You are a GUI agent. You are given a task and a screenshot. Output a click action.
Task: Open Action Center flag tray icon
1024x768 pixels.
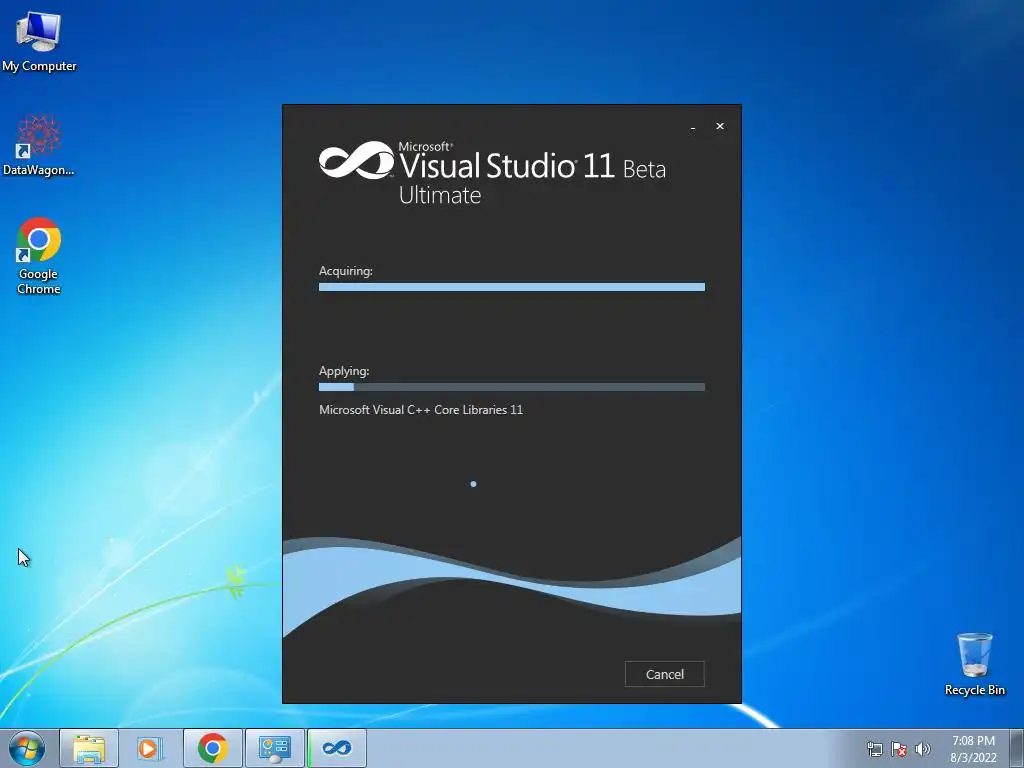coord(899,749)
